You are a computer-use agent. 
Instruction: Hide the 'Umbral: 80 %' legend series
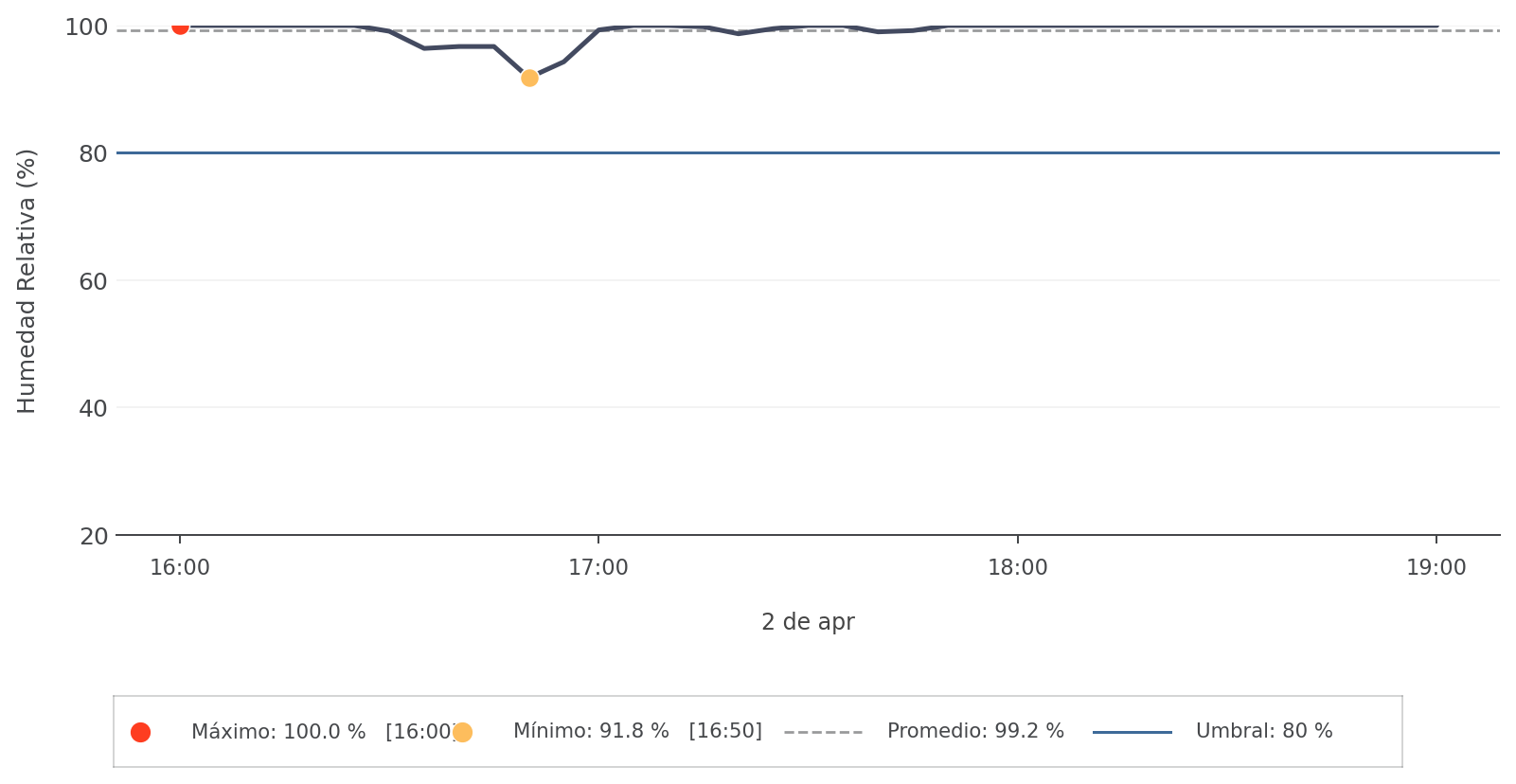coord(1263,732)
